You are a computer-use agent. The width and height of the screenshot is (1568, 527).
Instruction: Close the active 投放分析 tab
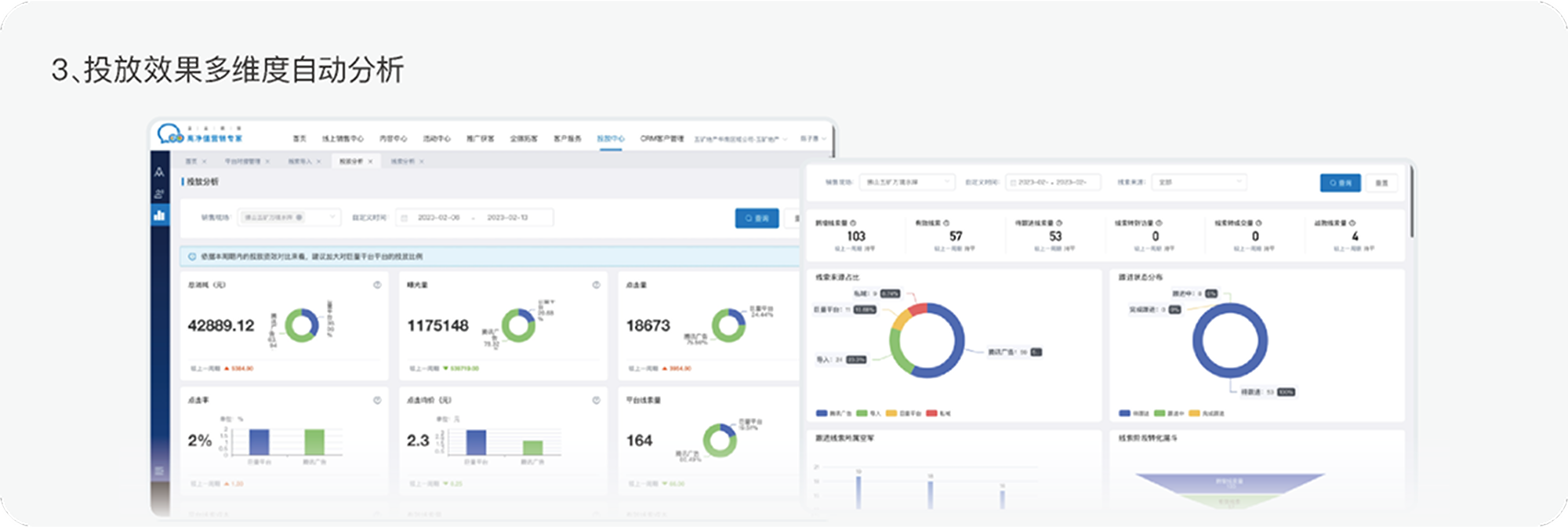[371, 162]
